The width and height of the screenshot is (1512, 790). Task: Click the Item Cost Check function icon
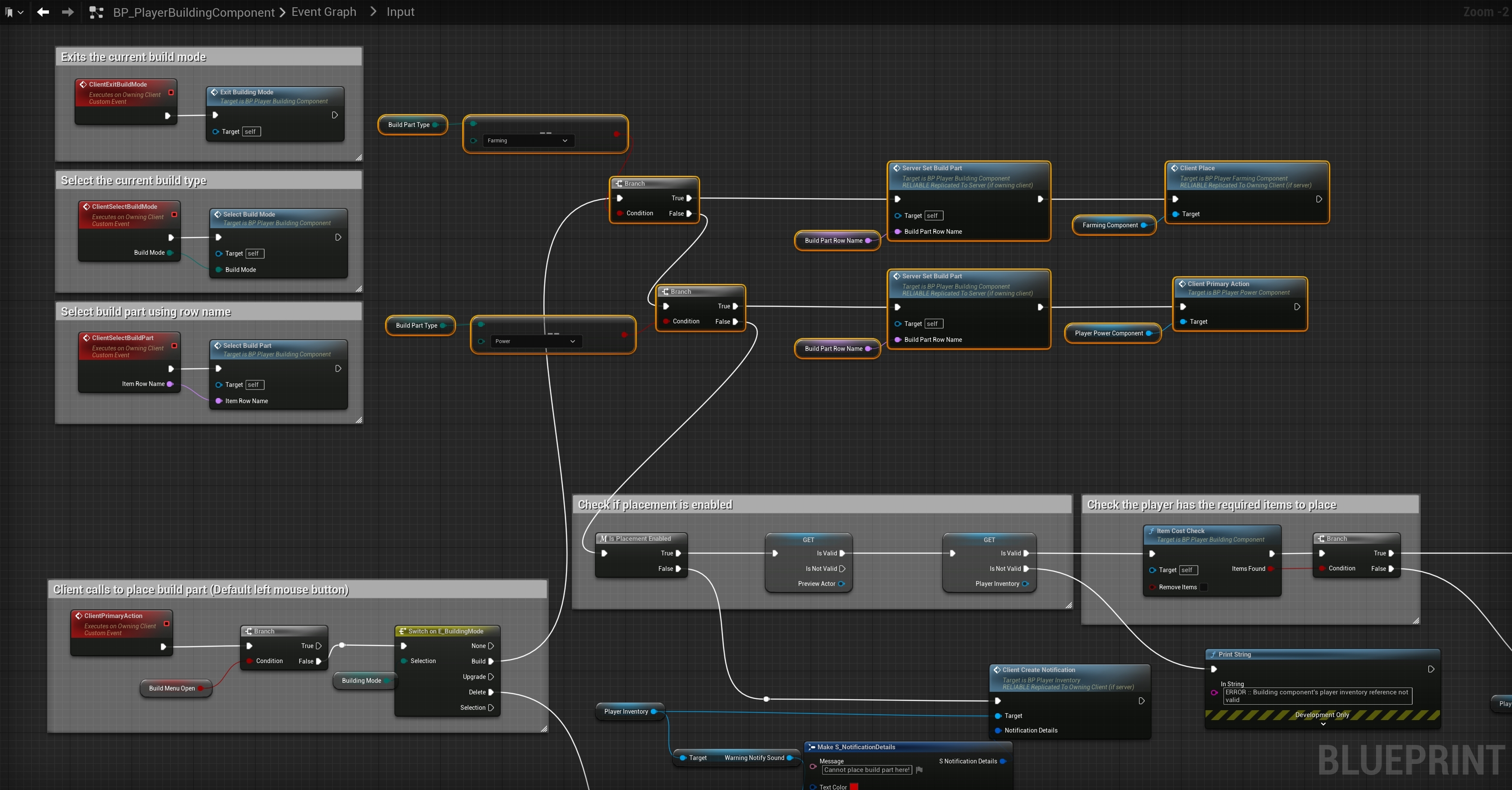[1151, 531]
